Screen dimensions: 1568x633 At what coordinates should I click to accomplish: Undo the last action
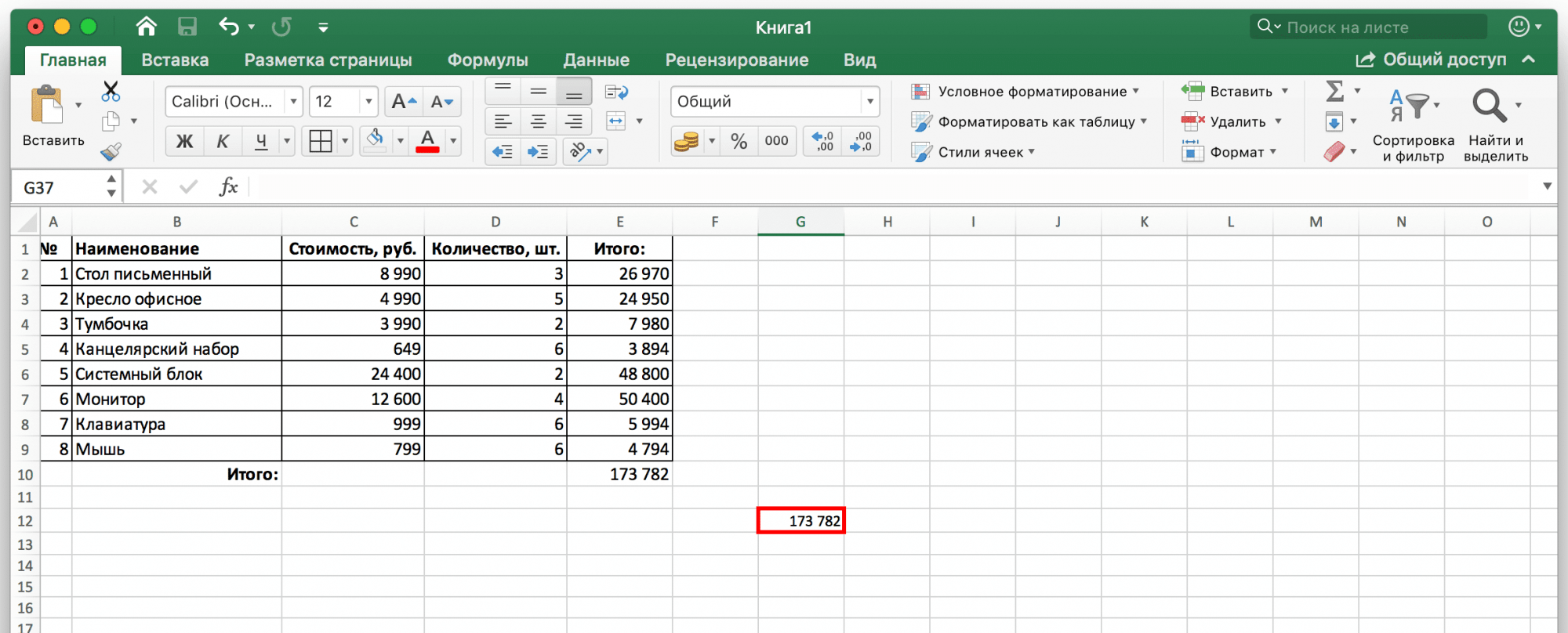point(228,27)
